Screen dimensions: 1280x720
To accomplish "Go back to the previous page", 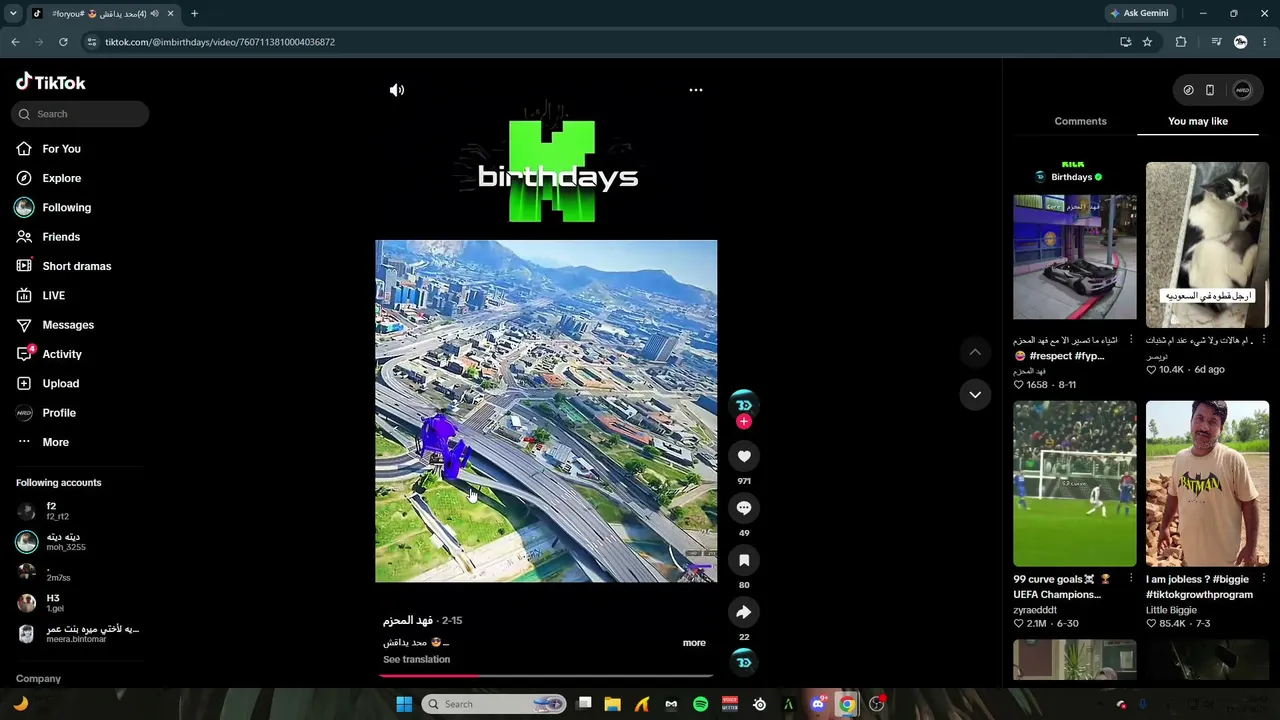I will pos(15,42).
